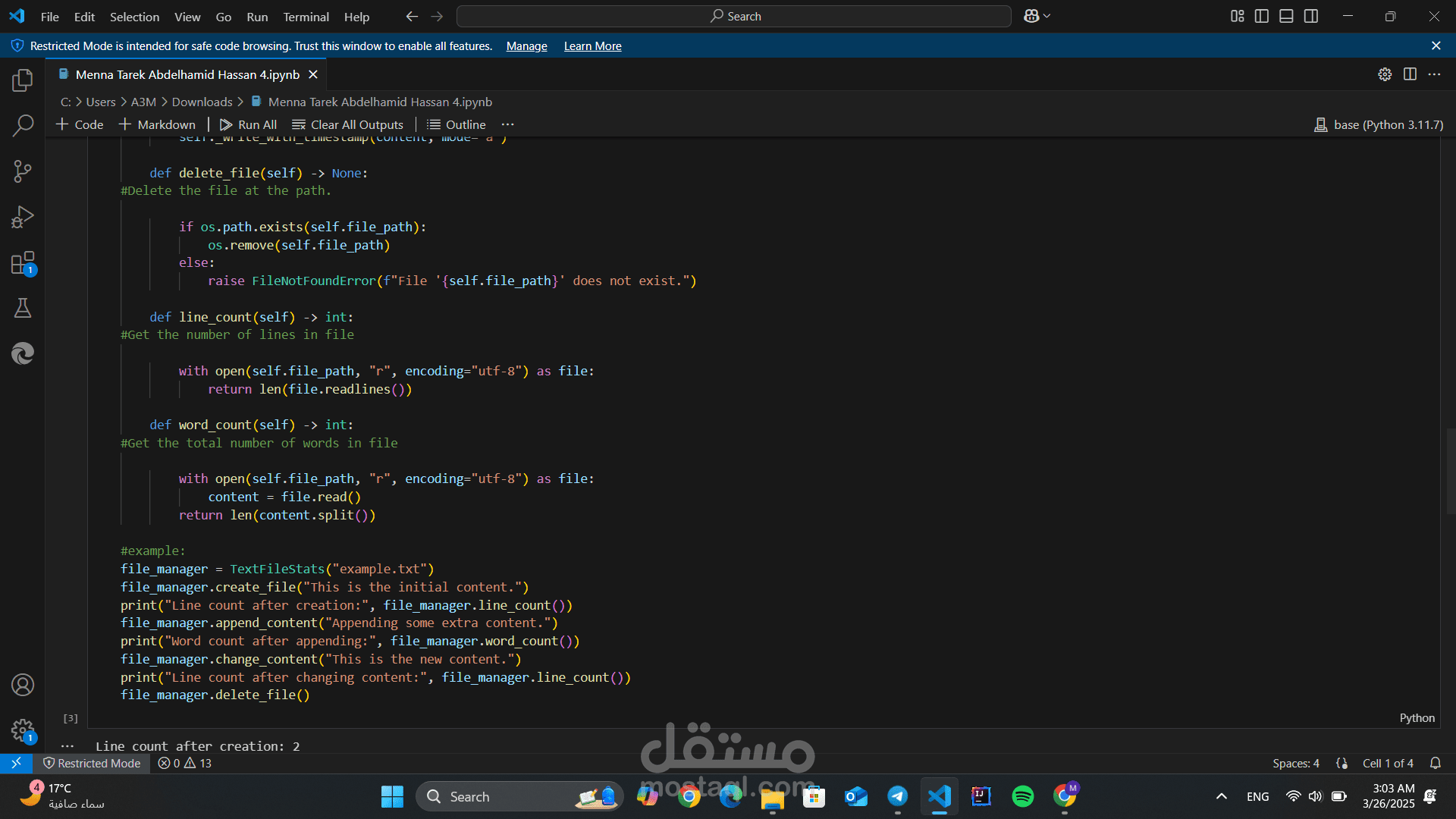Open the Source Control view
Image resolution: width=1456 pixels, height=819 pixels.
click(22, 171)
